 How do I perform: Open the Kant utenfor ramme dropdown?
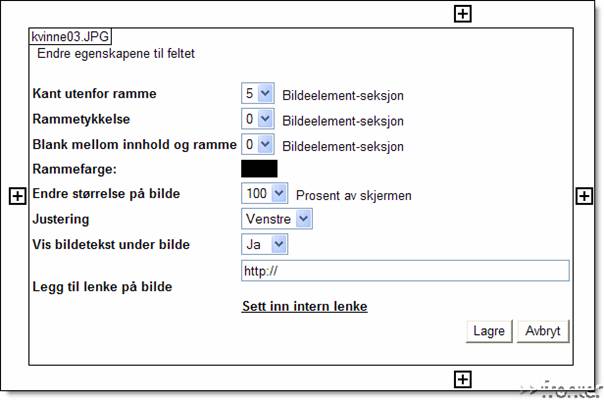tap(258, 93)
